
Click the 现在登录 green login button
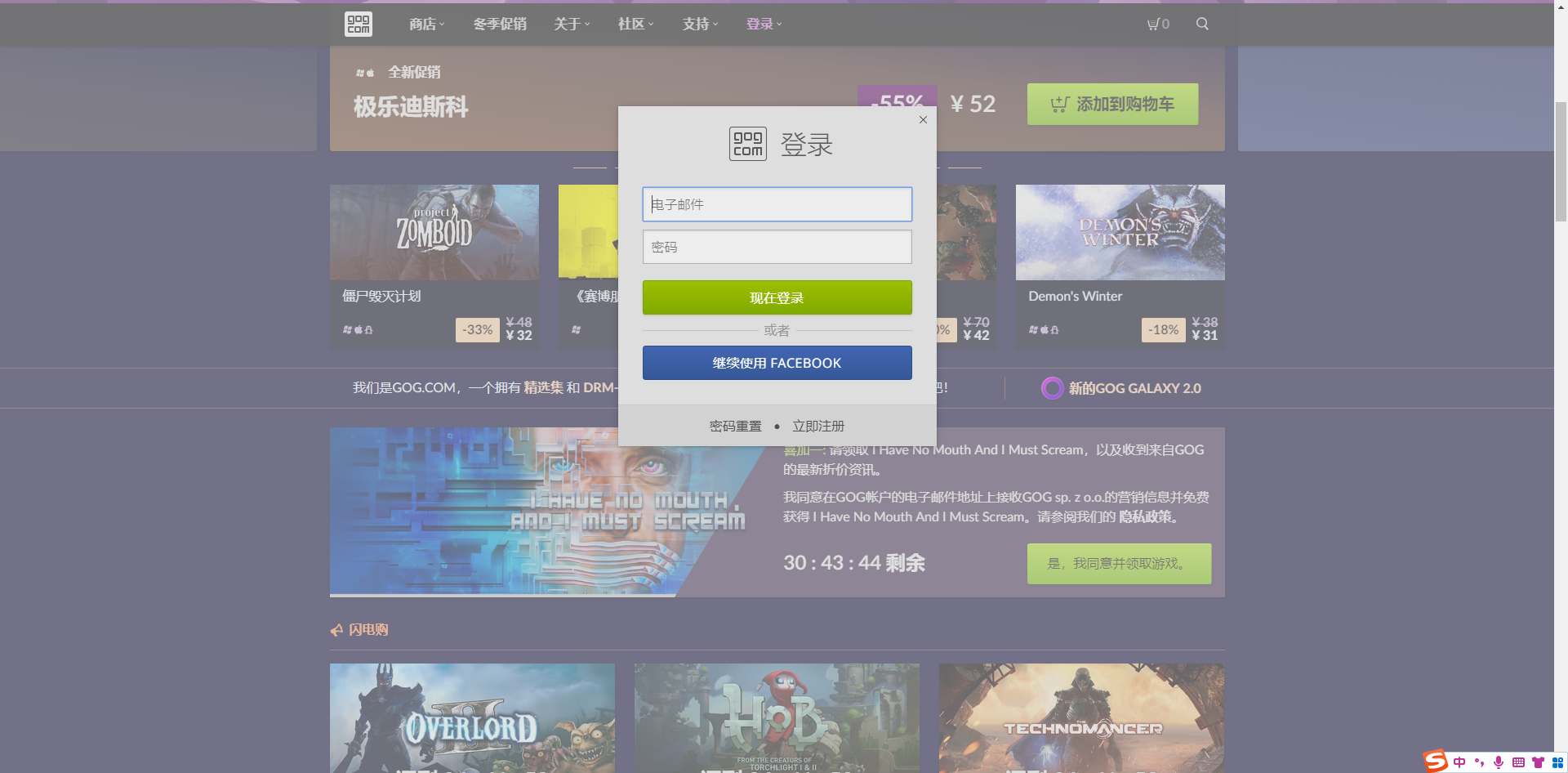777,297
